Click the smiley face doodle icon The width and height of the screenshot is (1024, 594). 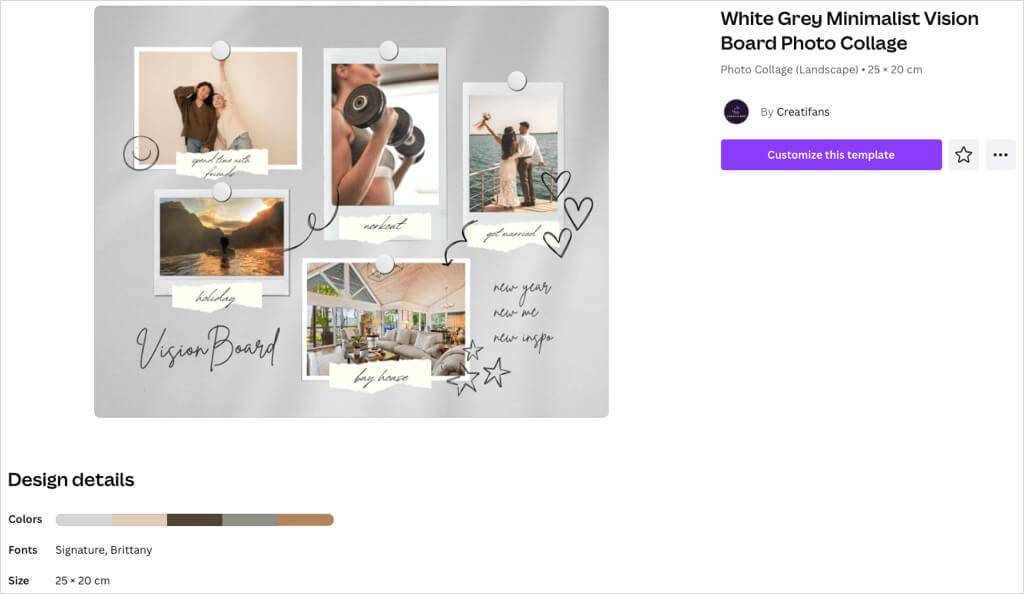[x=141, y=153]
